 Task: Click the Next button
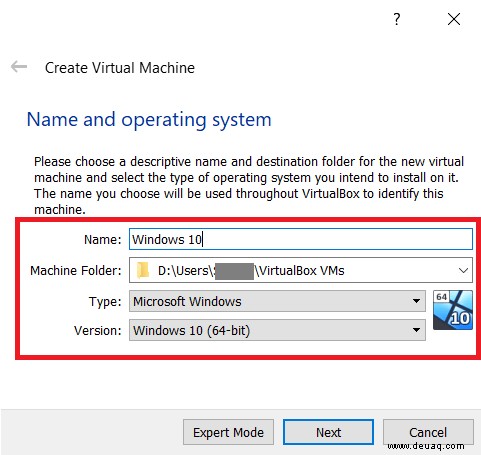[328, 432]
